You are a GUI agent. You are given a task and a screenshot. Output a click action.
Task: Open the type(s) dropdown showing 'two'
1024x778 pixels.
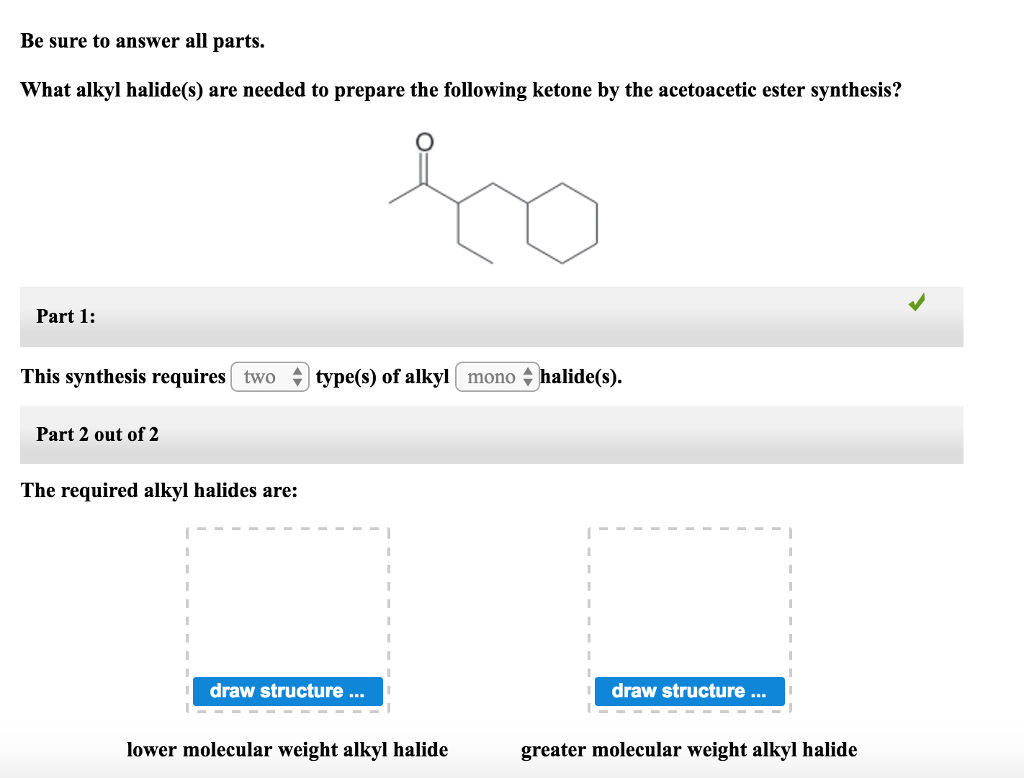pos(269,377)
